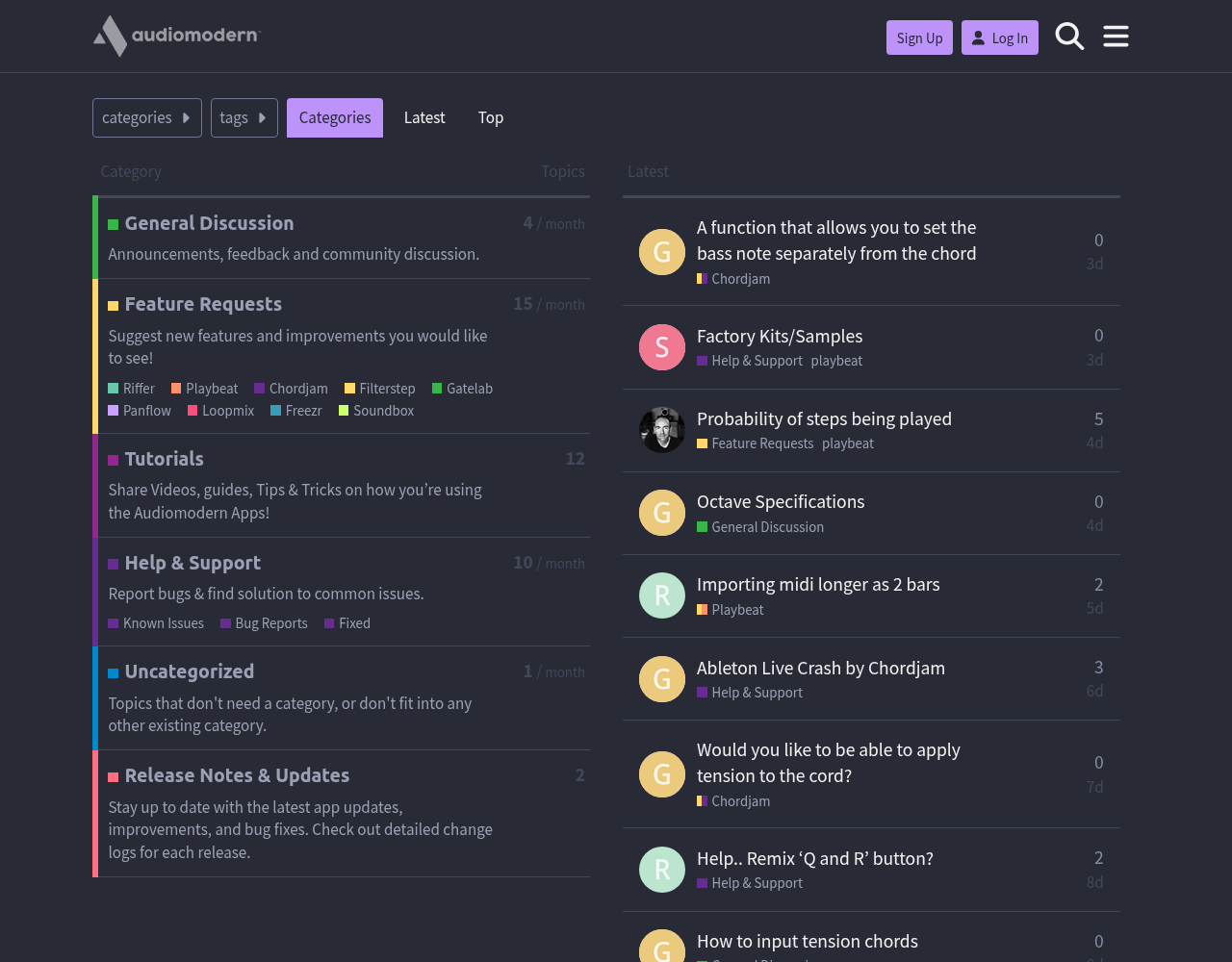Click playbeat tag on Factory Kits/Samples topic

click(x=837, y=361)
